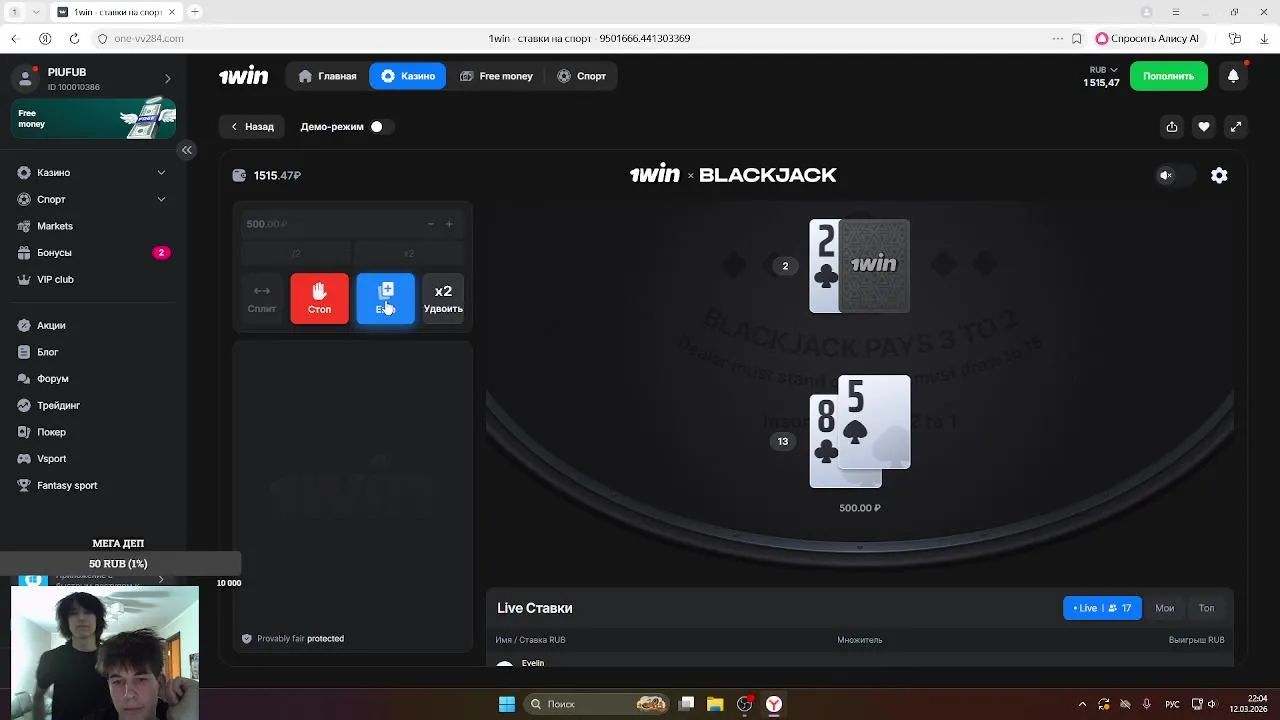The width and height of the screenshot is (1280, 720).
Task: Click the Трейдинг sidebar icon
Action: pyautogui.click(x=24, y=405)
